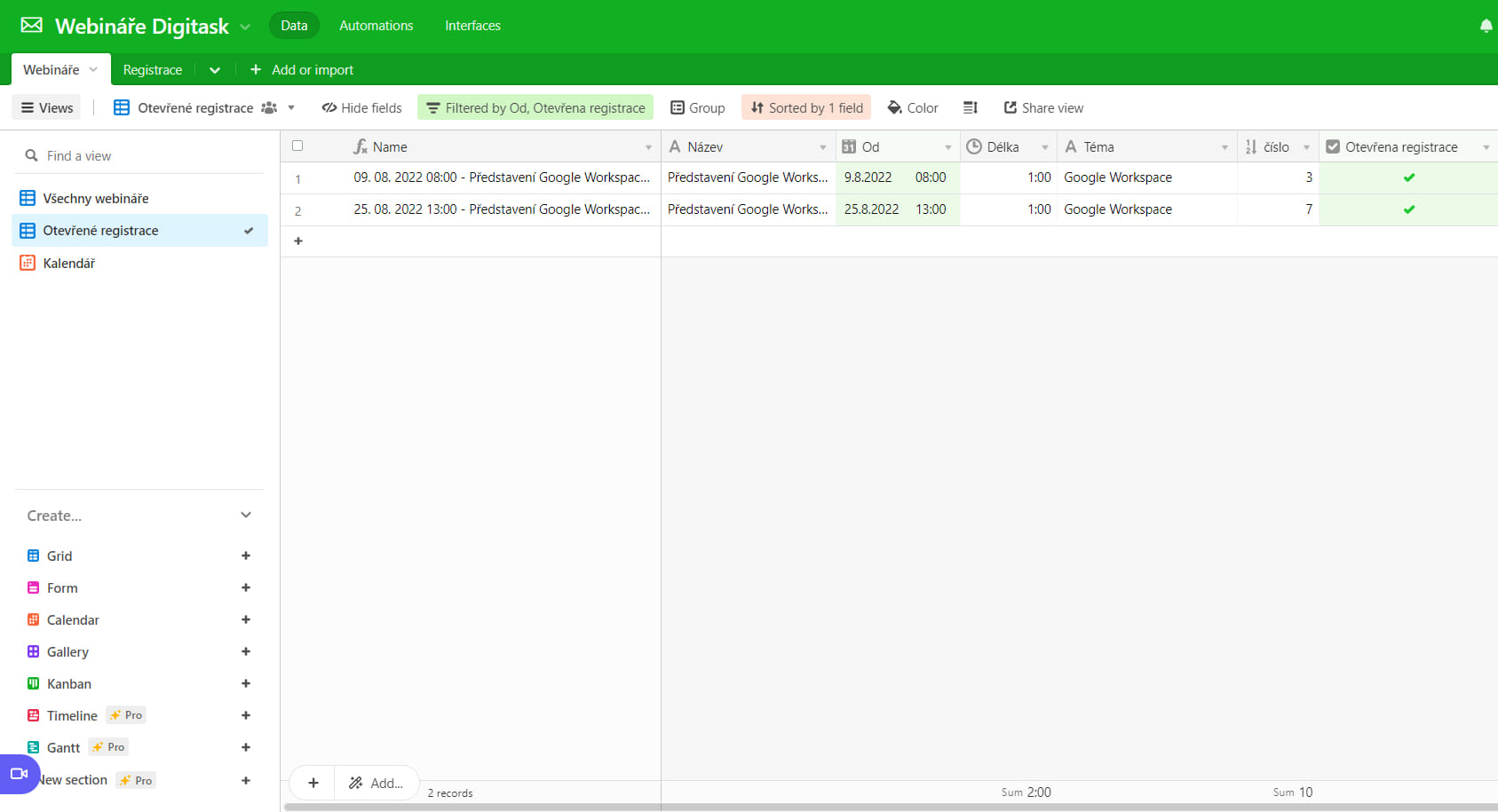Click the notifications bell icon
Viewport: 1498px width, 812px height.
click(1486, 26)
